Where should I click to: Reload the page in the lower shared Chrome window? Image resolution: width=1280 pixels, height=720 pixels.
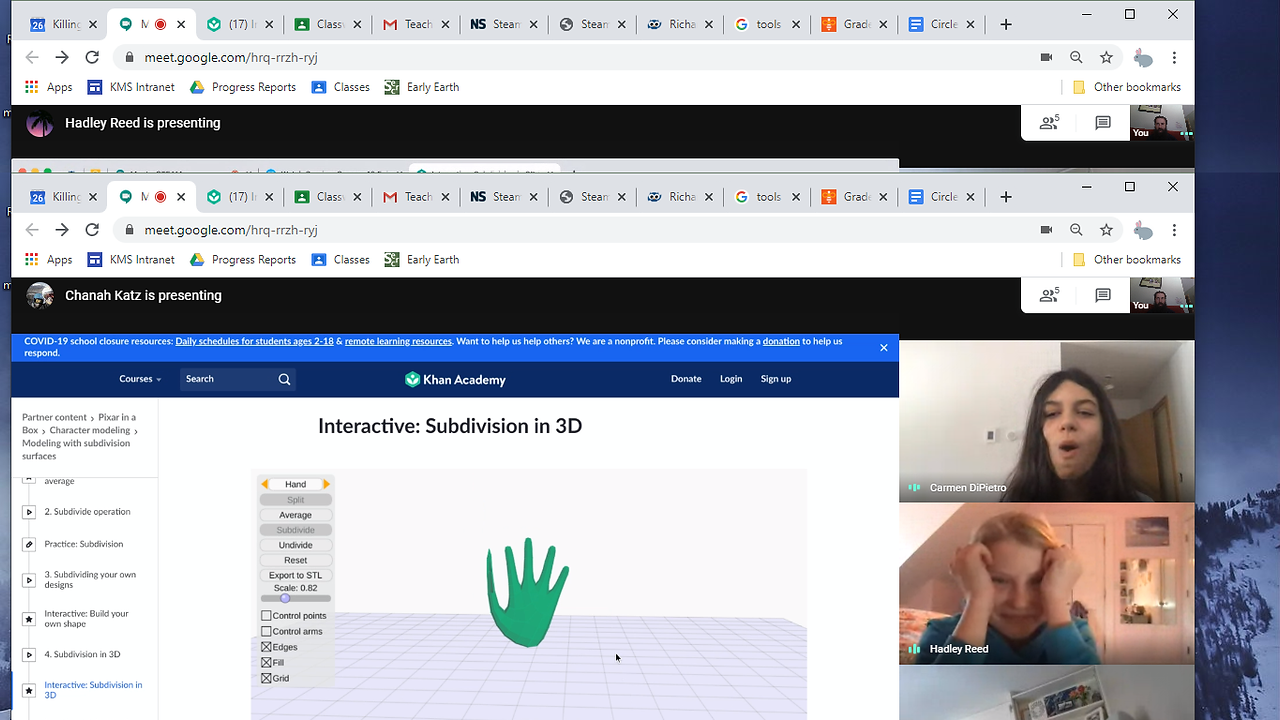click(x=92, y=230)
